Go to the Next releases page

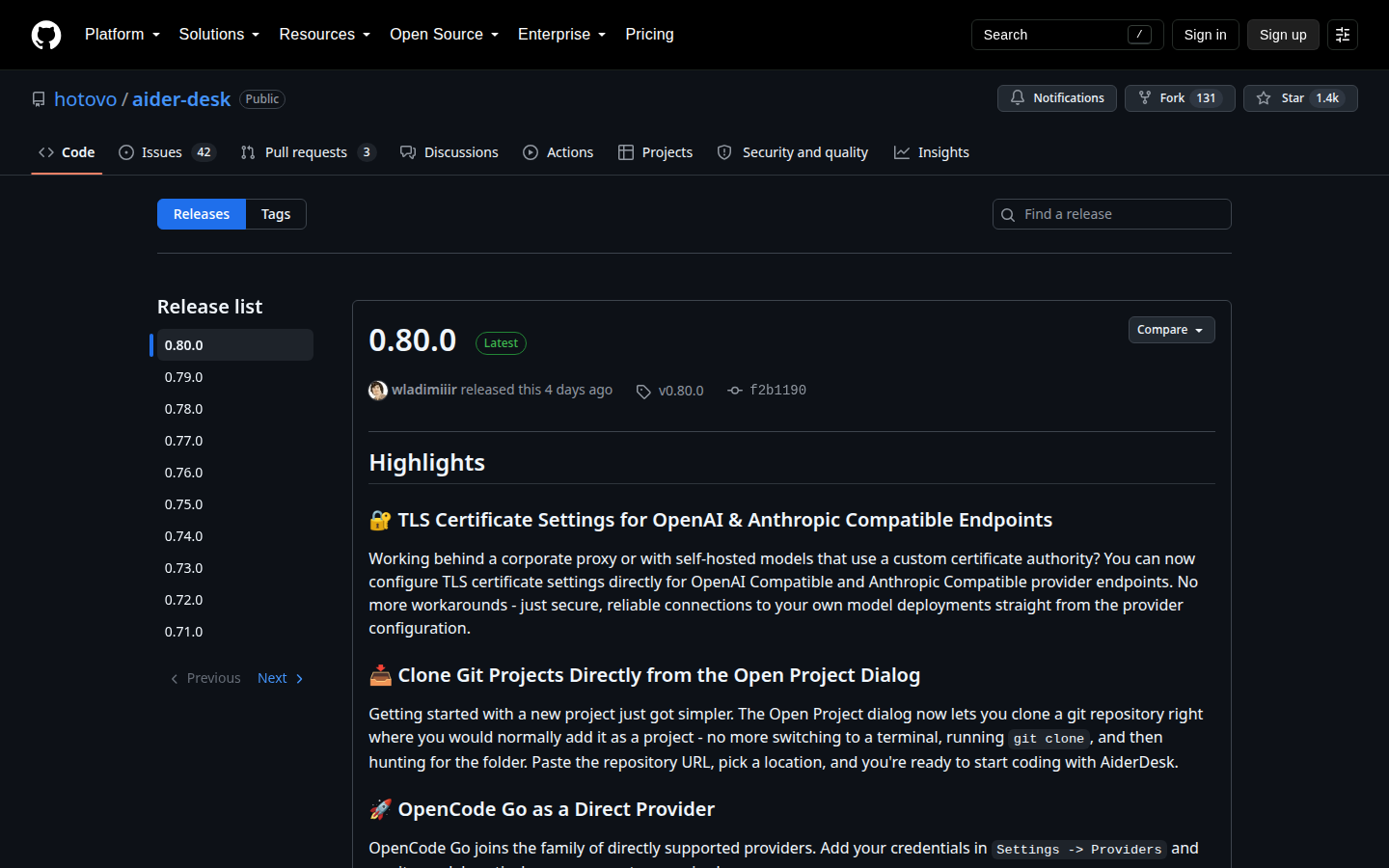click(x=281, y=679)
